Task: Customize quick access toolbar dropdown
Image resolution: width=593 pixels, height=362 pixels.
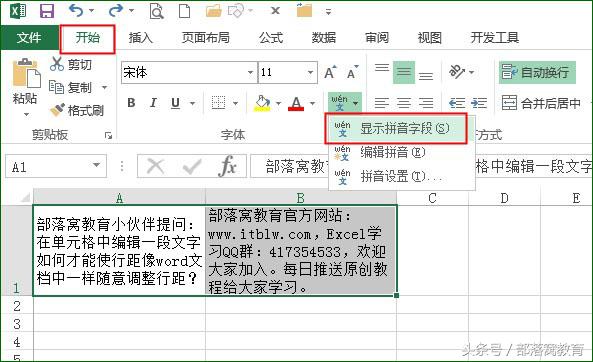Action: [x=328, y=12]
